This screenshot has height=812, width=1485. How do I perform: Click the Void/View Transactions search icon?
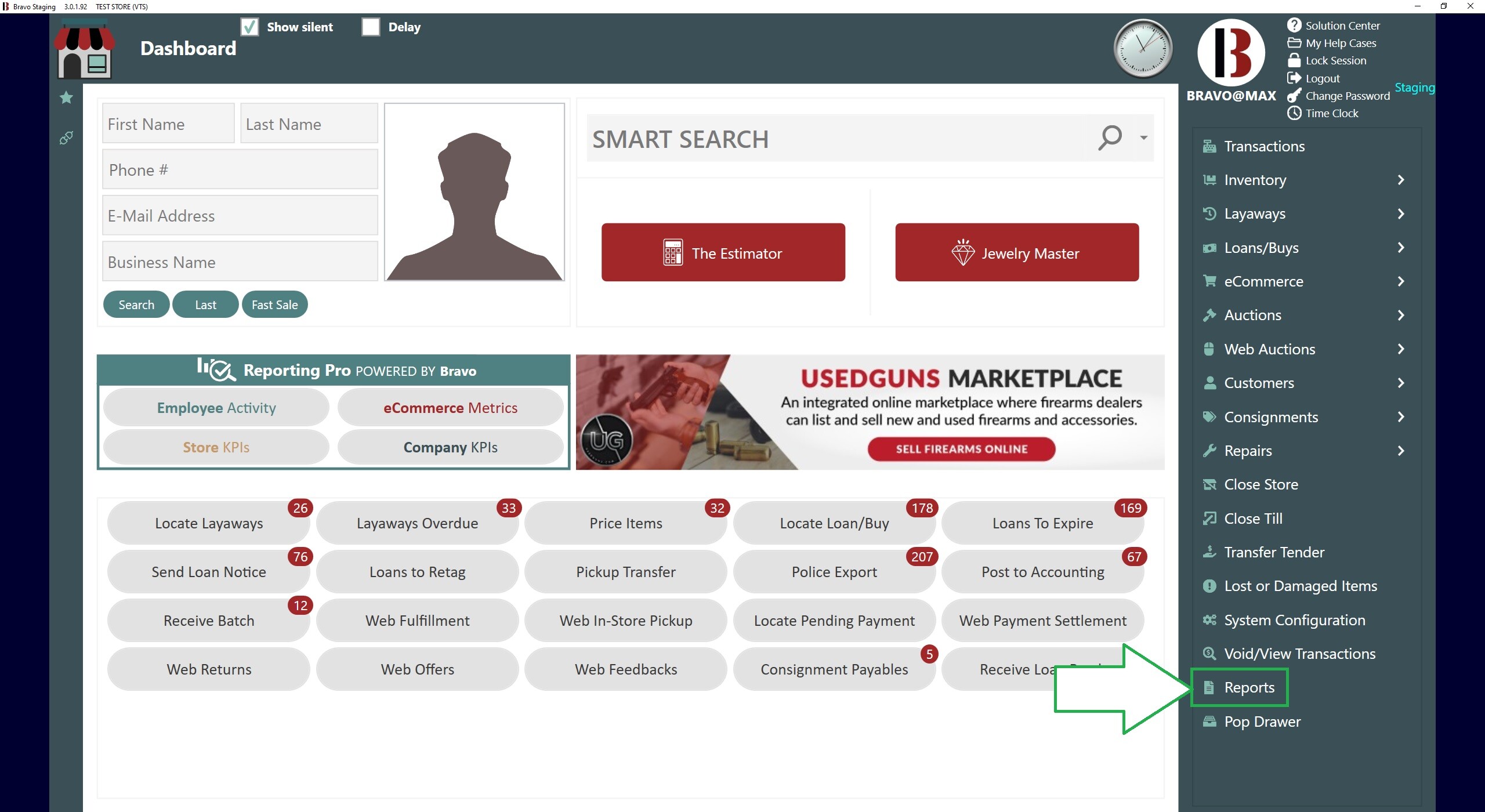coord(1209,654)
